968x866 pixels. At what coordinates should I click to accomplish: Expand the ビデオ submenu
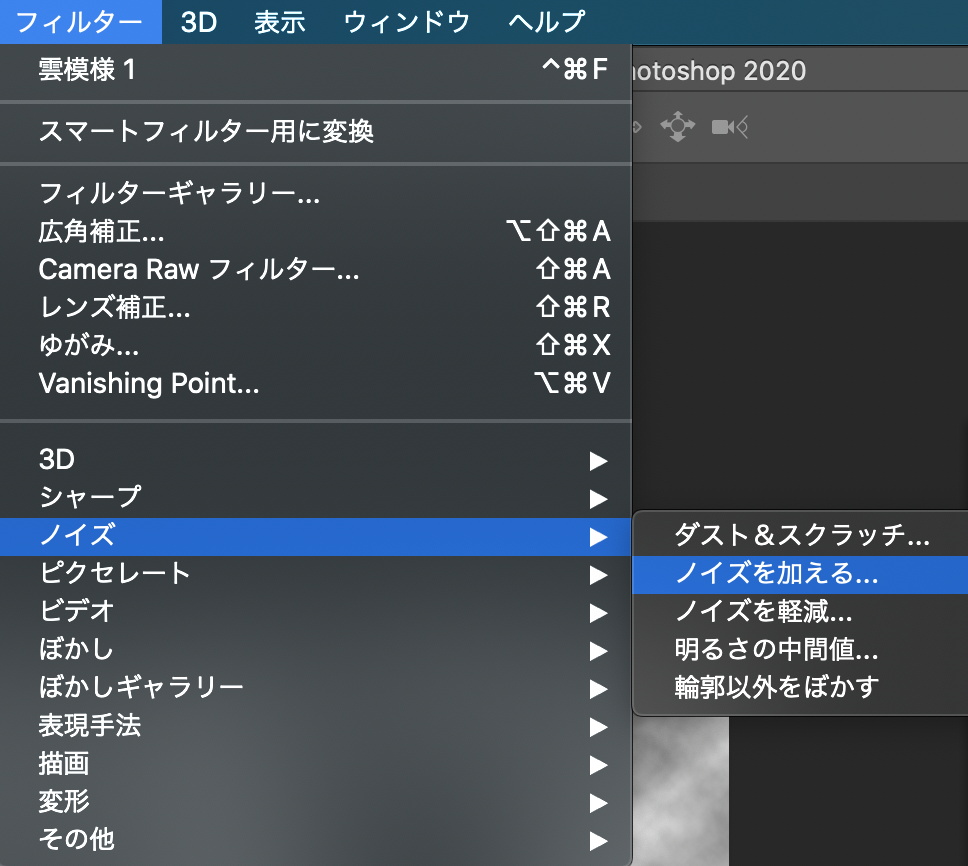point(315,612)
